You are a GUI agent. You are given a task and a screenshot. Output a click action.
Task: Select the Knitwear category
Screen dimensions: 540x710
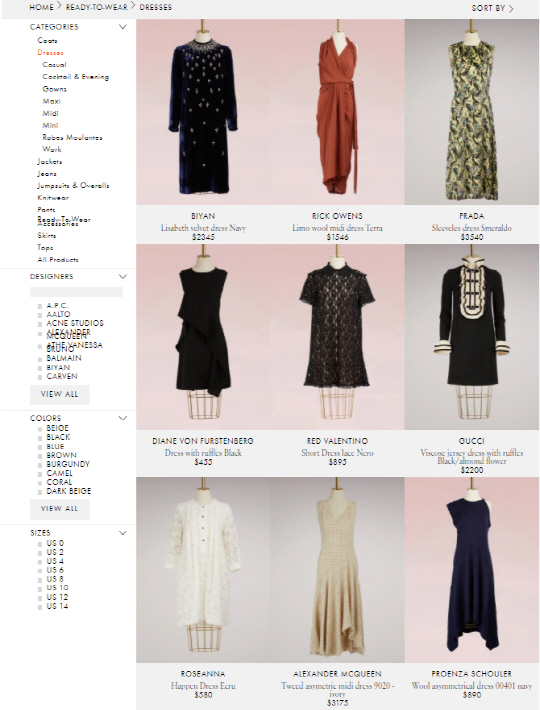(x=53, y=197)
